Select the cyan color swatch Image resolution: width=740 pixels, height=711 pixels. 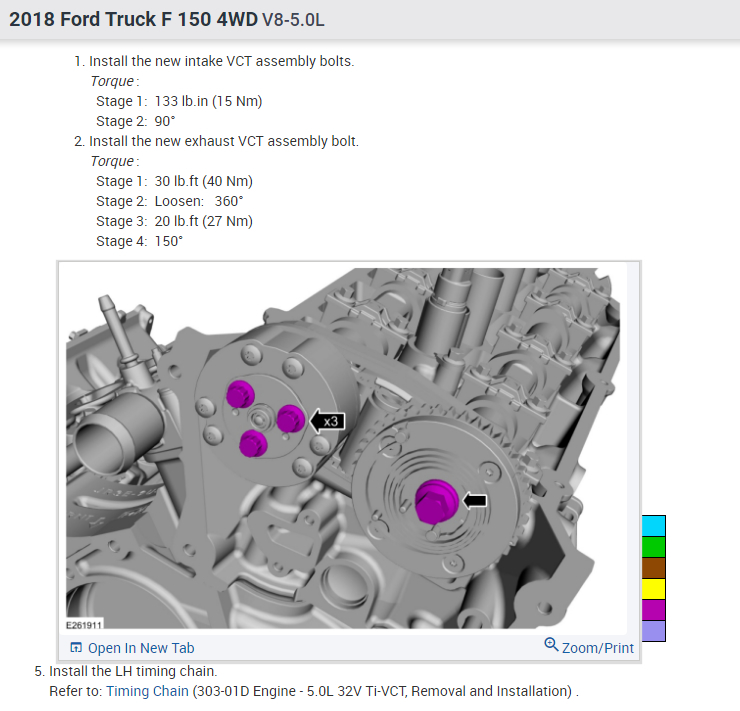coord(654,526)
